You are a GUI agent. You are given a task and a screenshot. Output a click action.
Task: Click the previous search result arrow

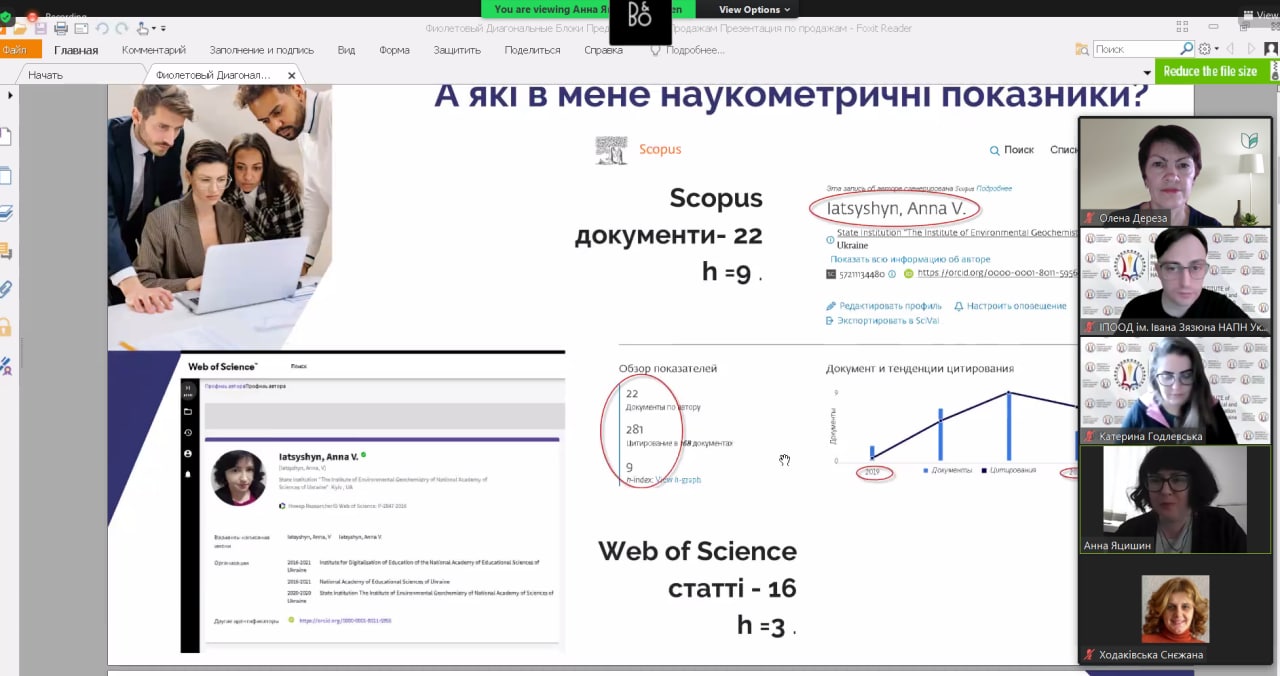[1230, 49]
